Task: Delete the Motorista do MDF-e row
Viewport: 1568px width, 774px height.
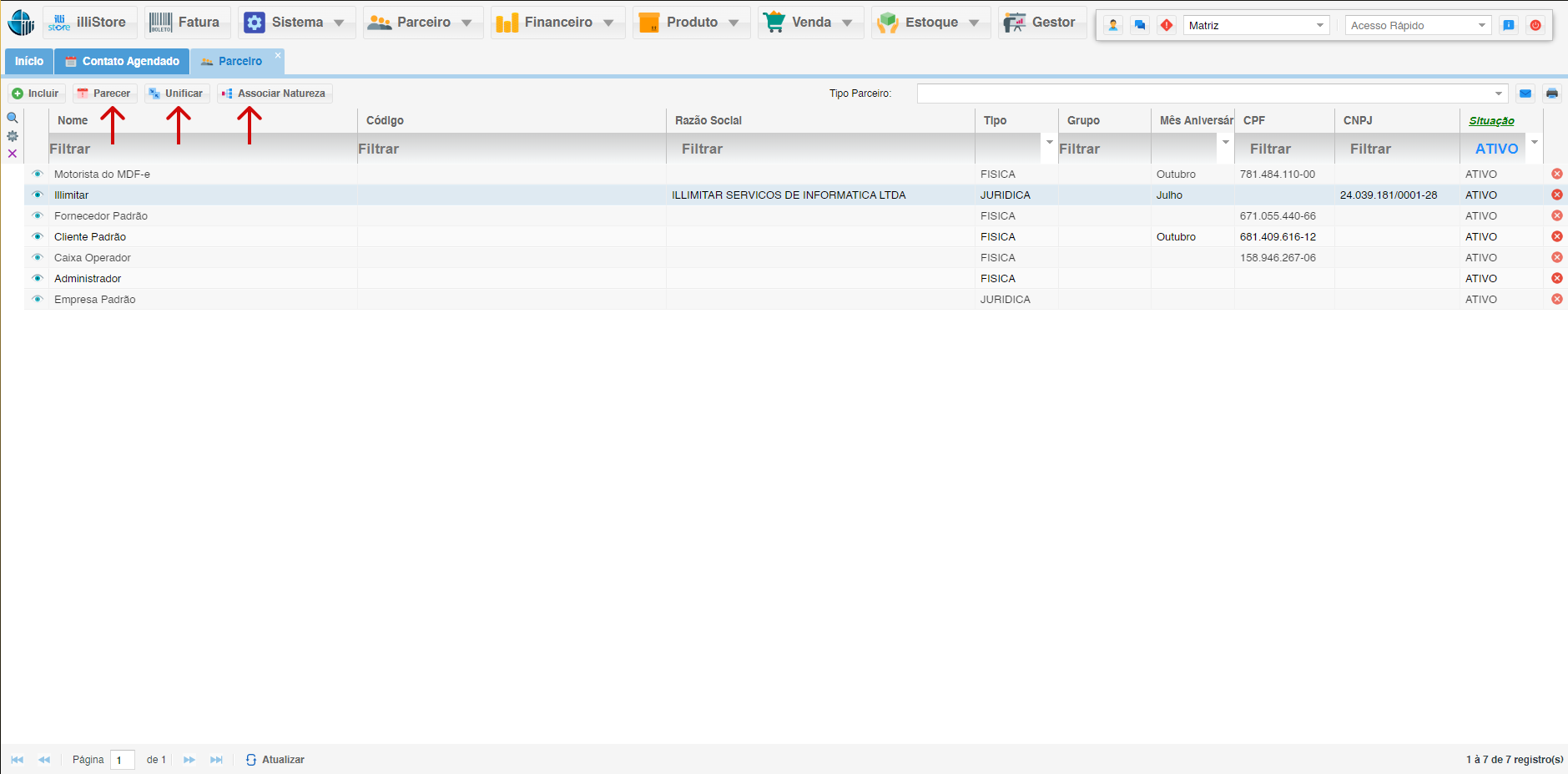Action: tap(1557, 174)
